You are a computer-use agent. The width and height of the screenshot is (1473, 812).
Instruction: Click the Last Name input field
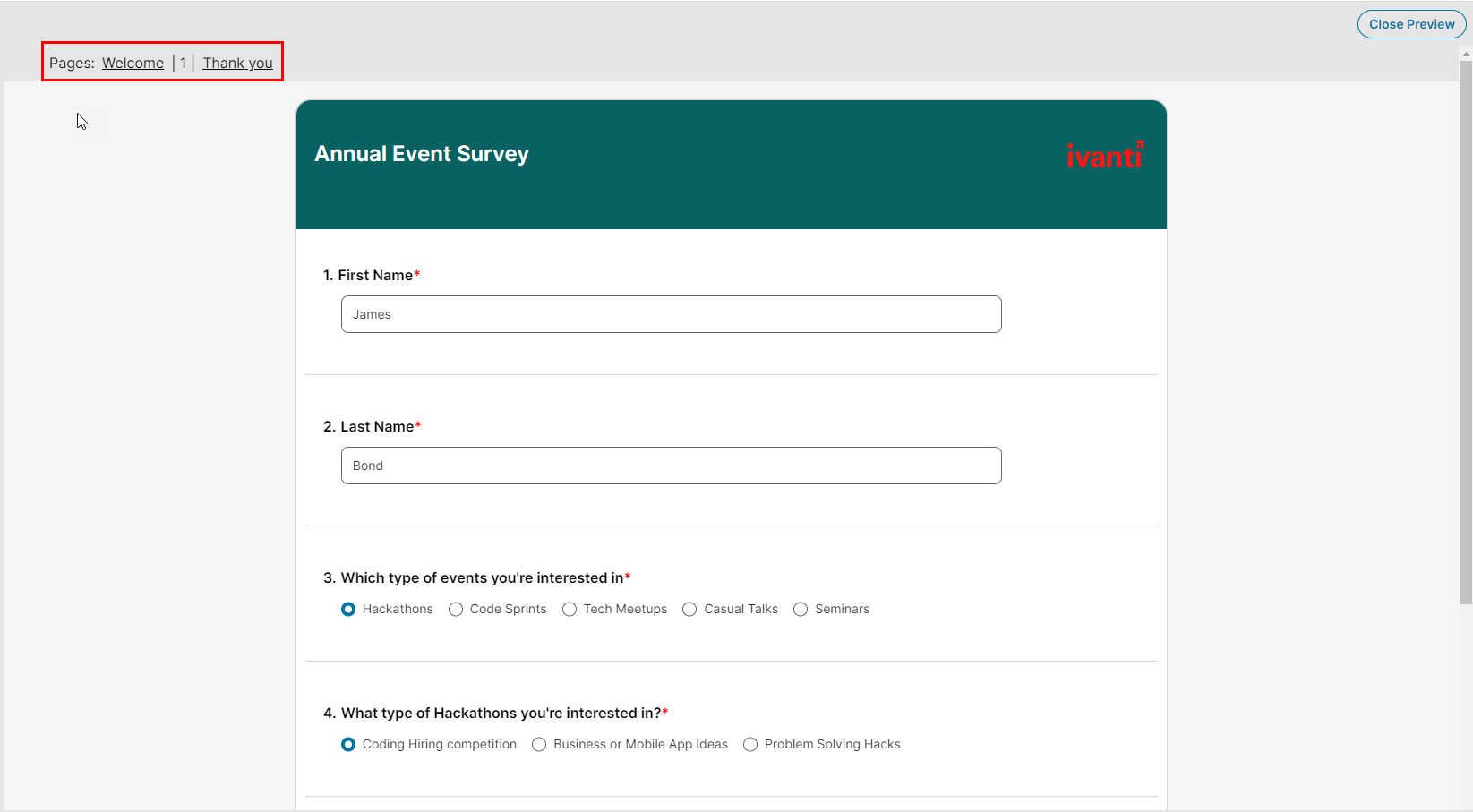click(671, 466)
